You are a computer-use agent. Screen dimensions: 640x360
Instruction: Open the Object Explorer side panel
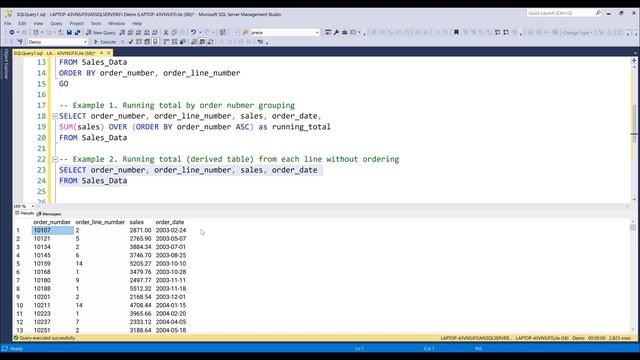pyautogui.click(x=6, y=64)
